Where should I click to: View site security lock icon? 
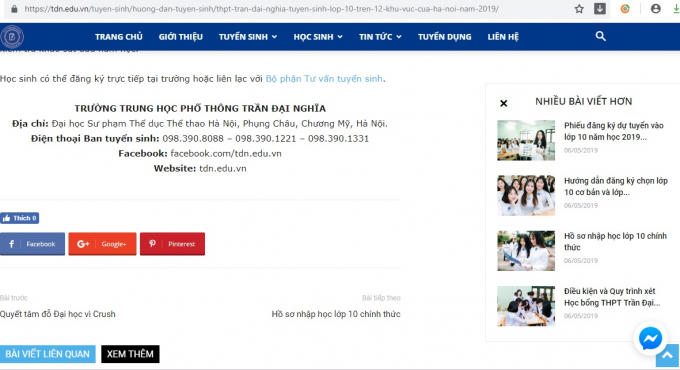coord(14,9)
